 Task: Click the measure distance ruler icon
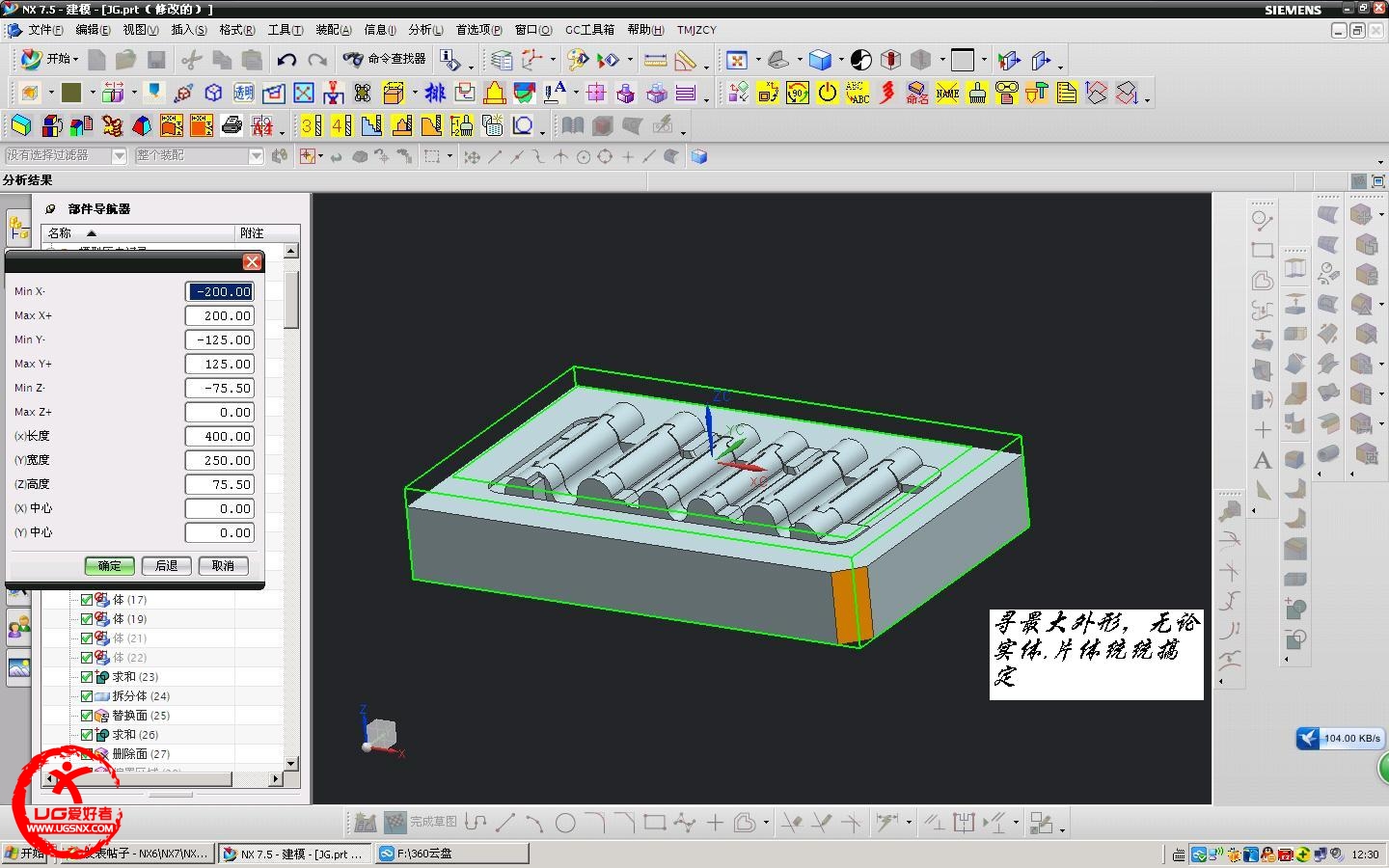click(x=655, y=60)
